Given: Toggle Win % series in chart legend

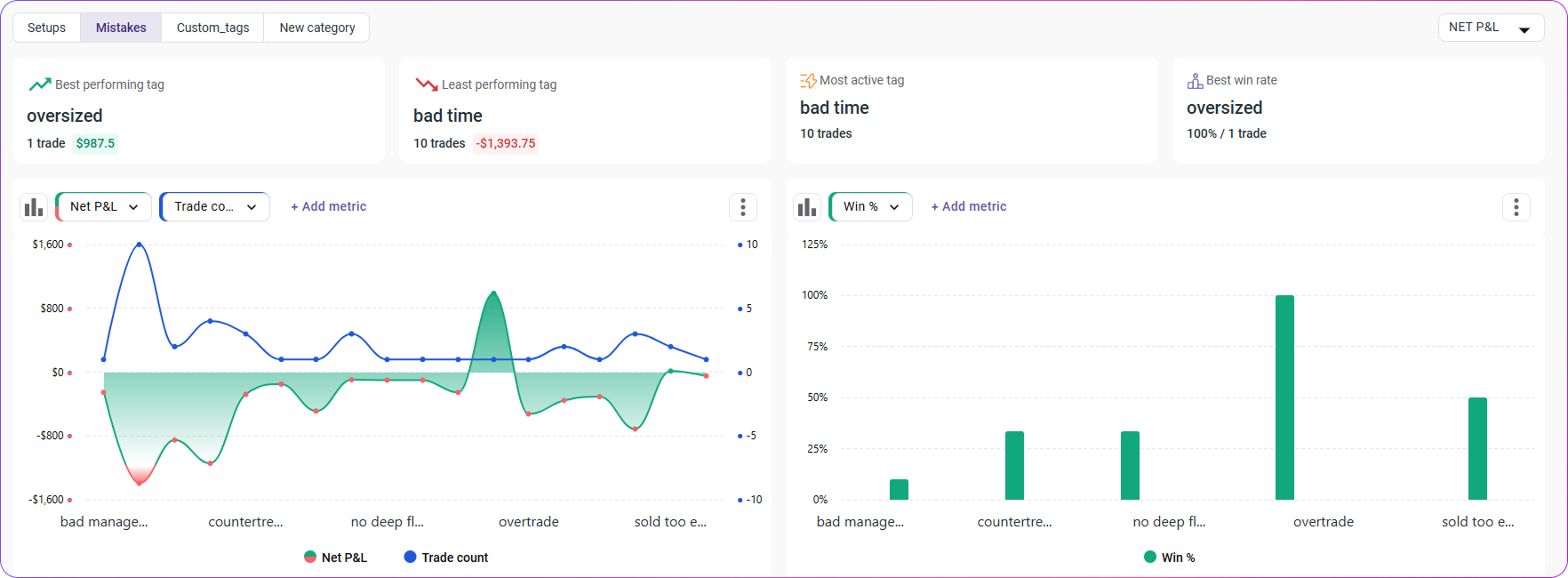Looking at the screenshot, I should (1170, 558).
